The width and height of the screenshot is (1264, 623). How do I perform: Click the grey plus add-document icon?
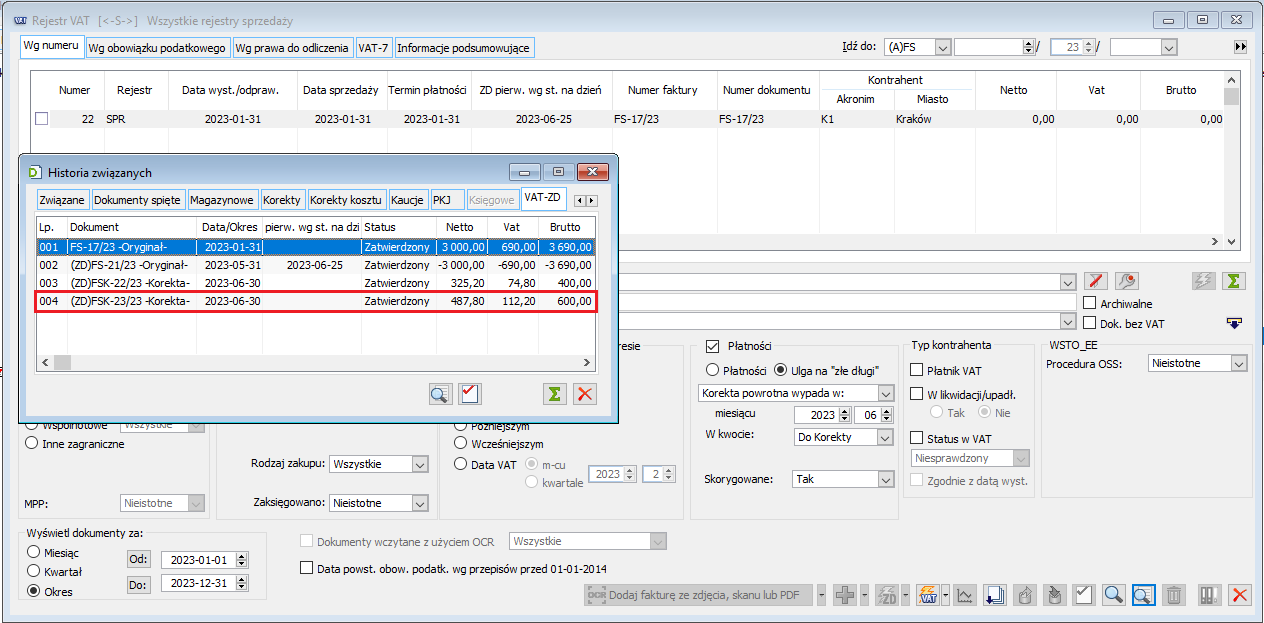point(845,595)
